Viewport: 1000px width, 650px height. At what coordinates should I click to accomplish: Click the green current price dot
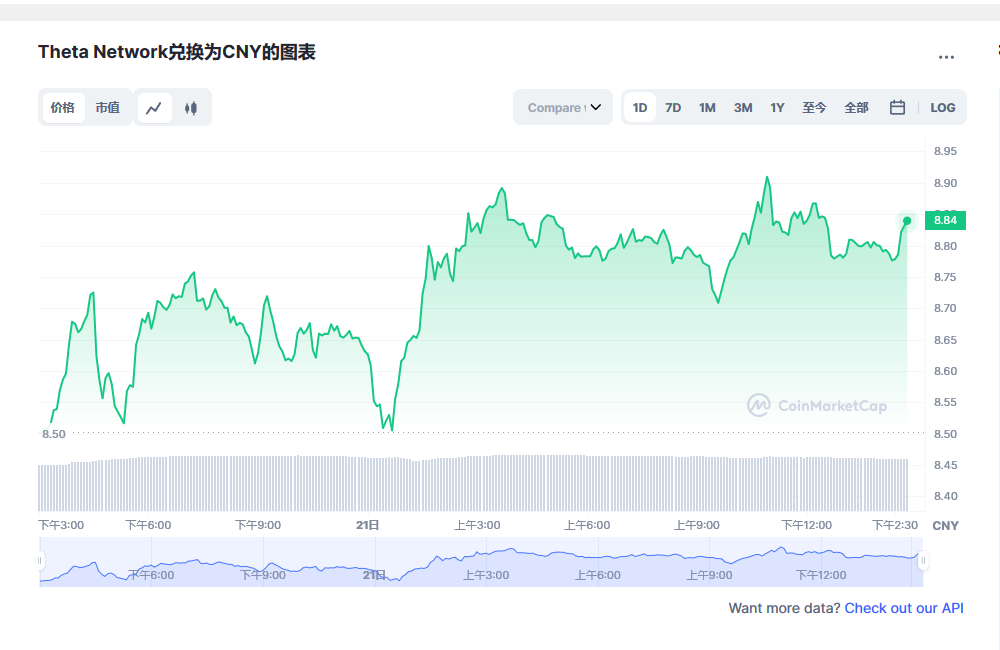click(x=907, y=221)
